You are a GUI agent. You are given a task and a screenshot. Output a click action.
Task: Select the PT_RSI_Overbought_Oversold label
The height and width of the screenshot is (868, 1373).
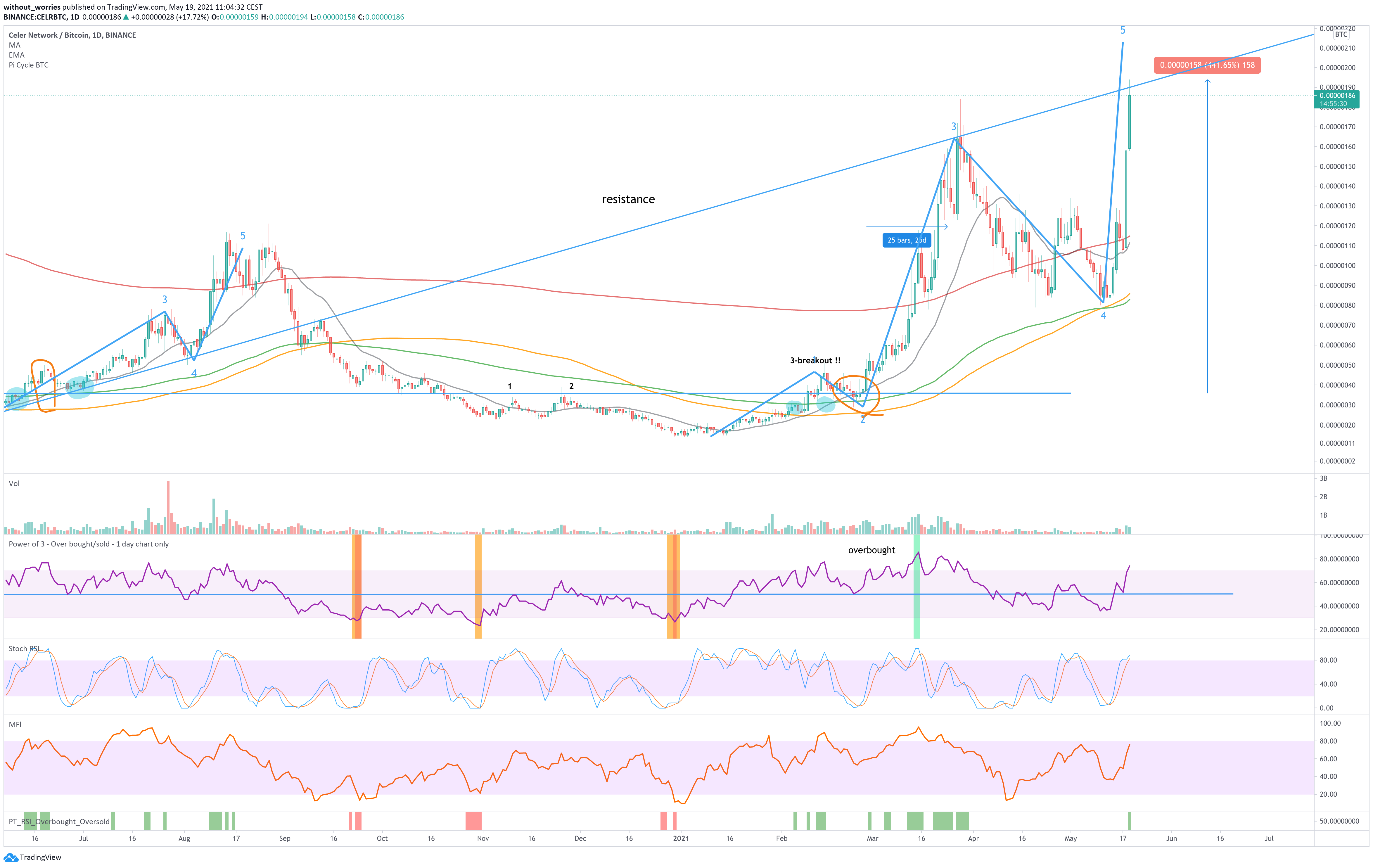click(59, 821)
